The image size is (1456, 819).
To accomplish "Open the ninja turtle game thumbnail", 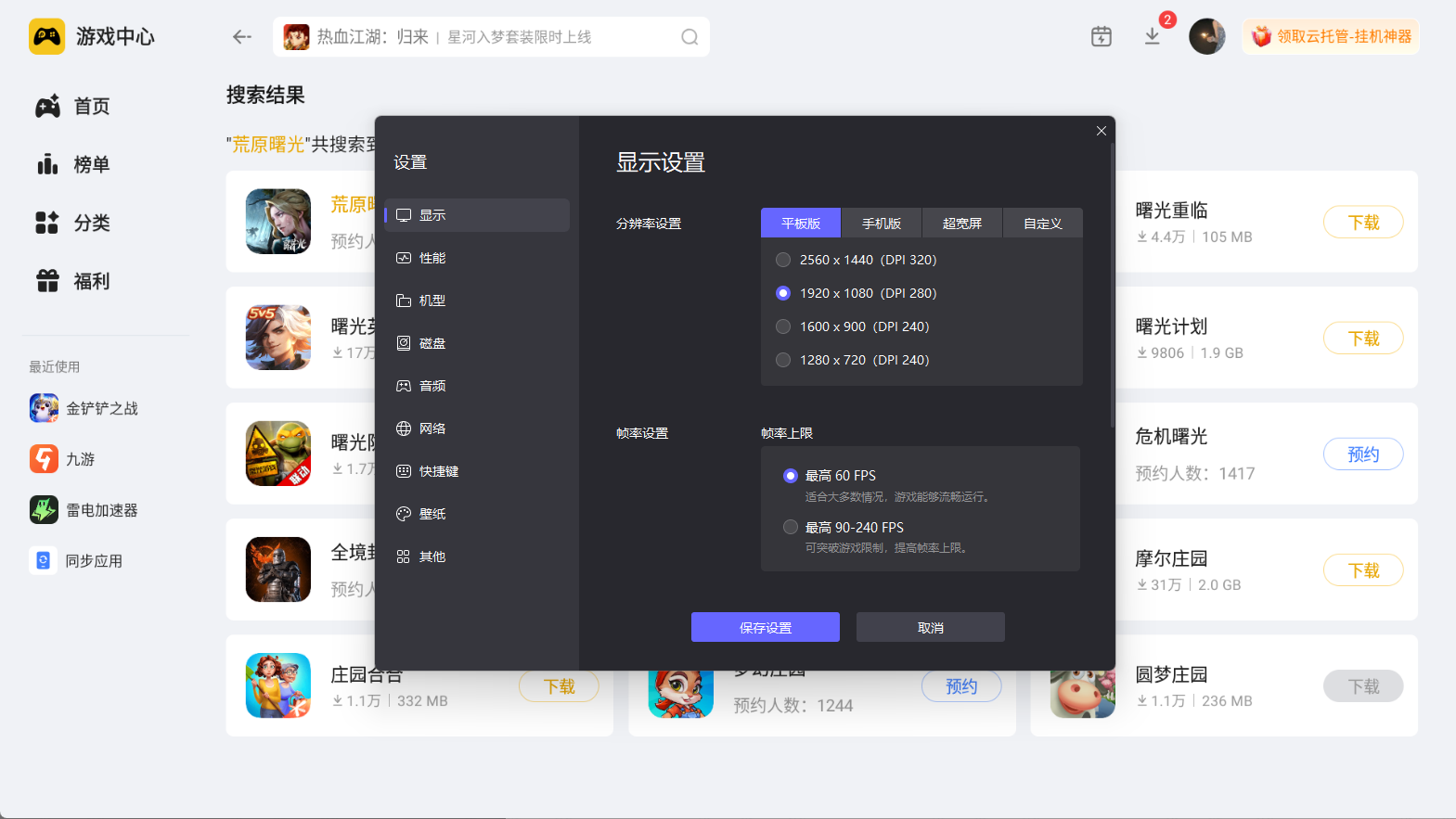I will [278, 454].
